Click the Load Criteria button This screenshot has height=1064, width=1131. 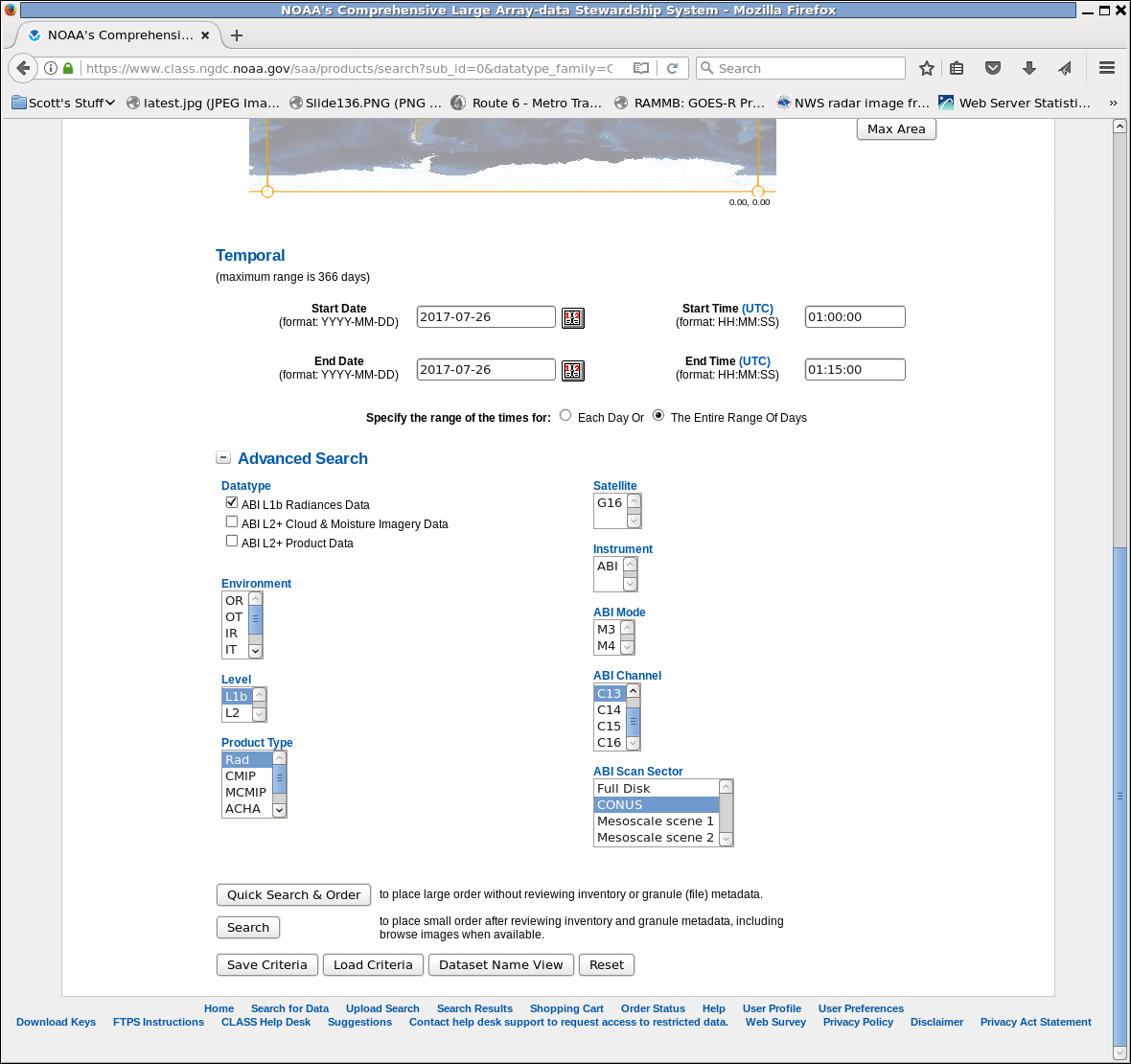point(373,965)
